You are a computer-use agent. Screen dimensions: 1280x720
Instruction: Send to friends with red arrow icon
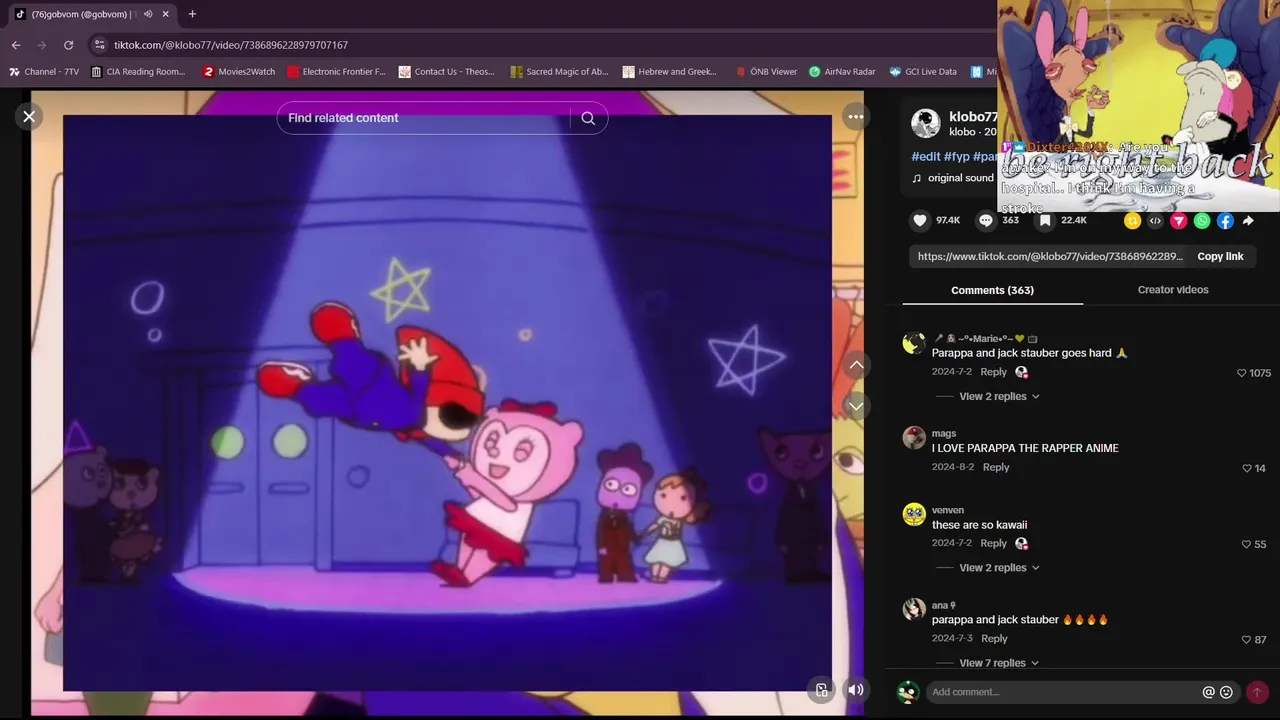(x=1179, y=221)
